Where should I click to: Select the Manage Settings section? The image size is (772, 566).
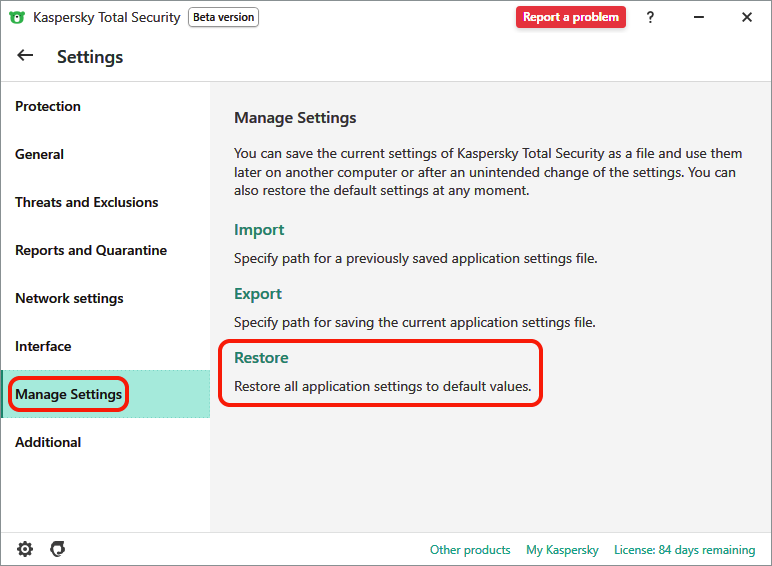(x=68, y=394)
